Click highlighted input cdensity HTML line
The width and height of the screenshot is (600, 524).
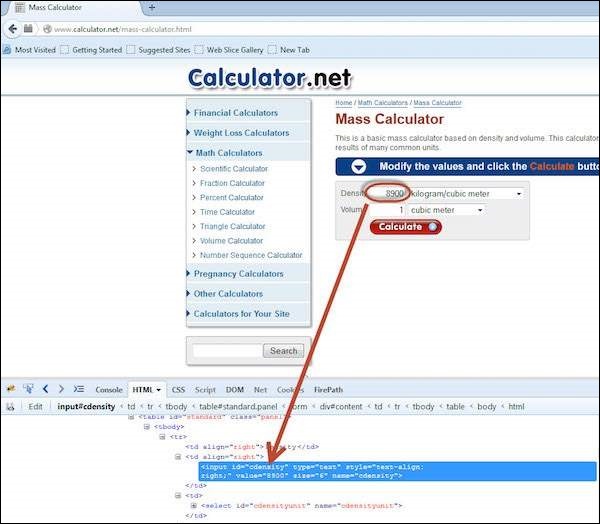(x=397, y=471)
